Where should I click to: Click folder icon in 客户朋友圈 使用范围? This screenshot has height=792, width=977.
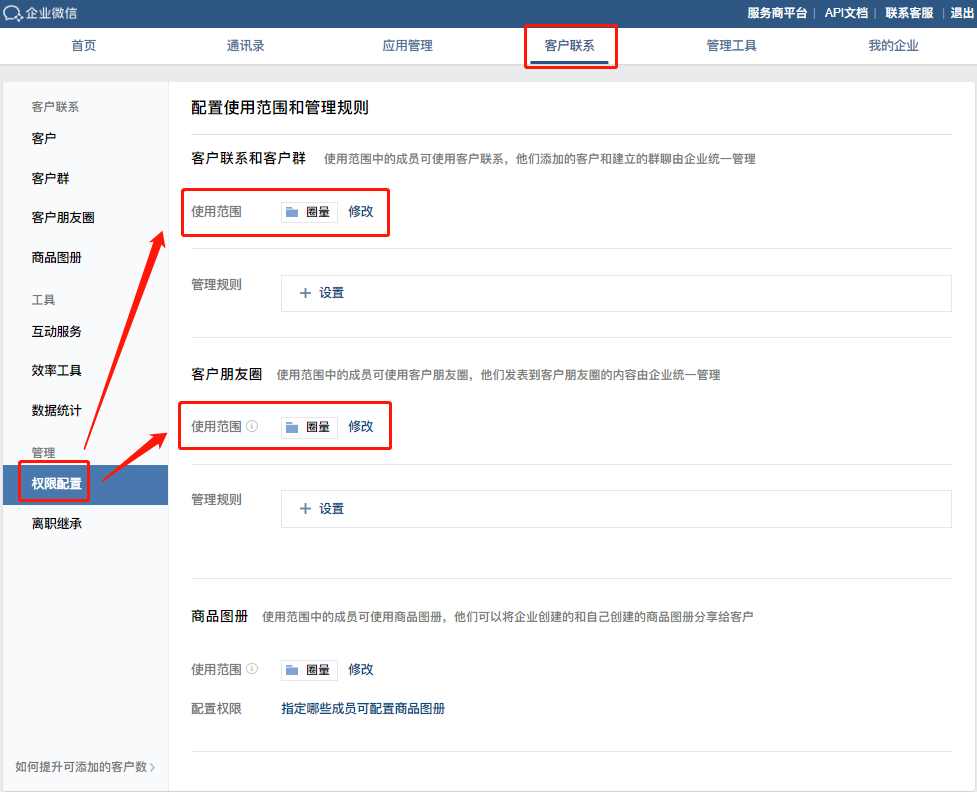click(292, 427)
